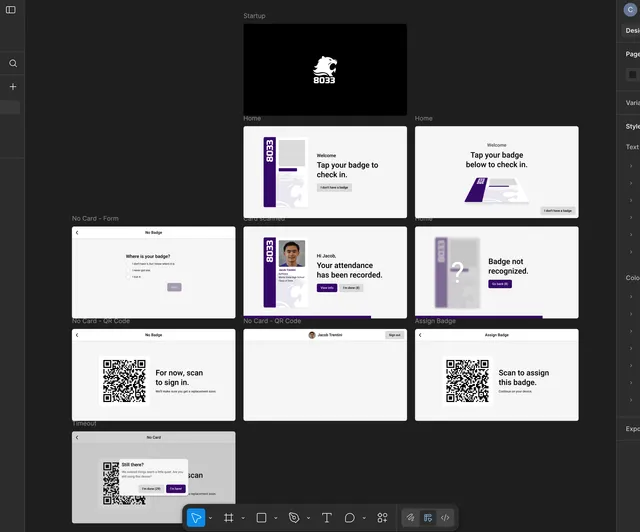Switch to Dev Mode code toggle
The height and width of the screenshot is (532, 640).
445,518
